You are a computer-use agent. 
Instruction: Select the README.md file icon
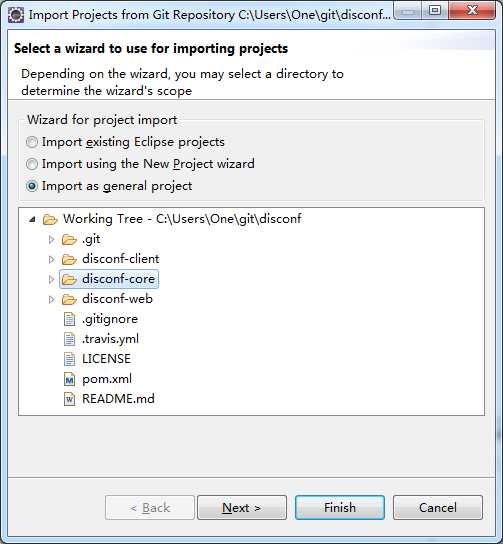pyautogui.click(x=69, y=399)
